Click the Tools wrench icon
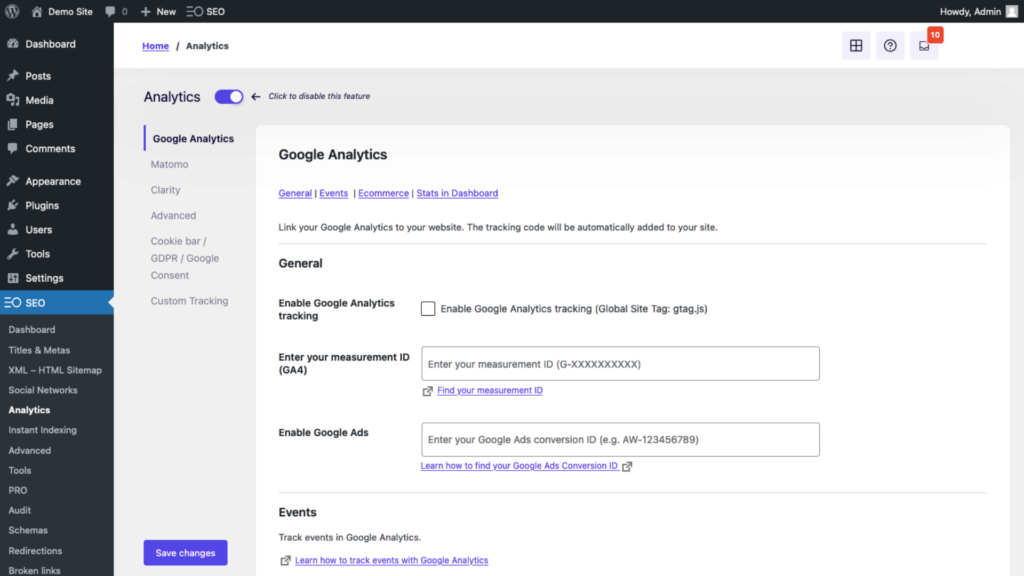Image resolution: width=1024 pixels, height=576 pixels. [x=12, y=253]
